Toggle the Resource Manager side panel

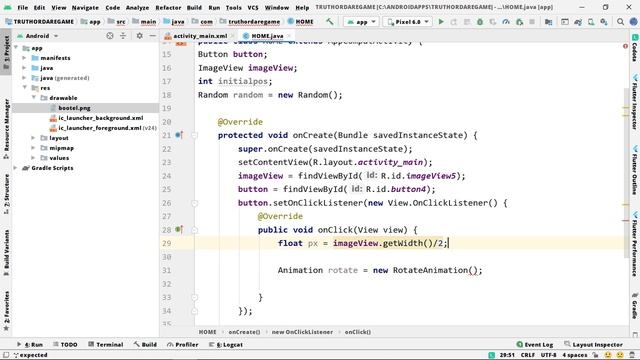pos(6,129)
